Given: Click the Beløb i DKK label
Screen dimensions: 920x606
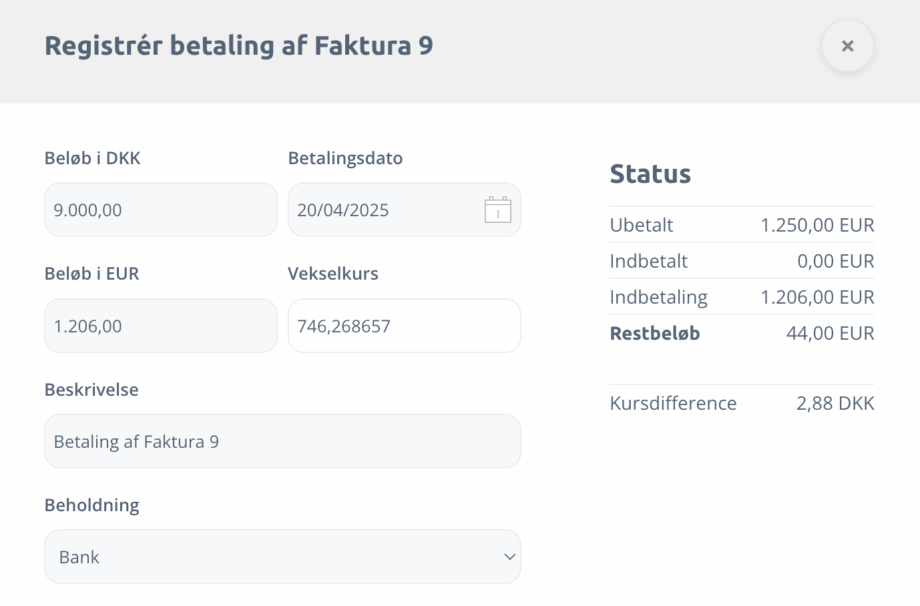Looking at the screenshot, I should [x=92, y=158].
